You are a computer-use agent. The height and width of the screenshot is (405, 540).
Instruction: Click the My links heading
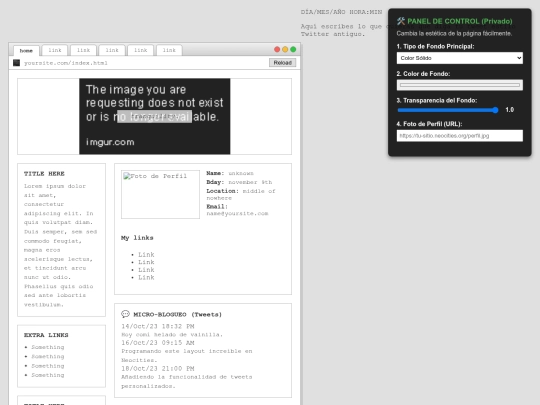(137, 238)
